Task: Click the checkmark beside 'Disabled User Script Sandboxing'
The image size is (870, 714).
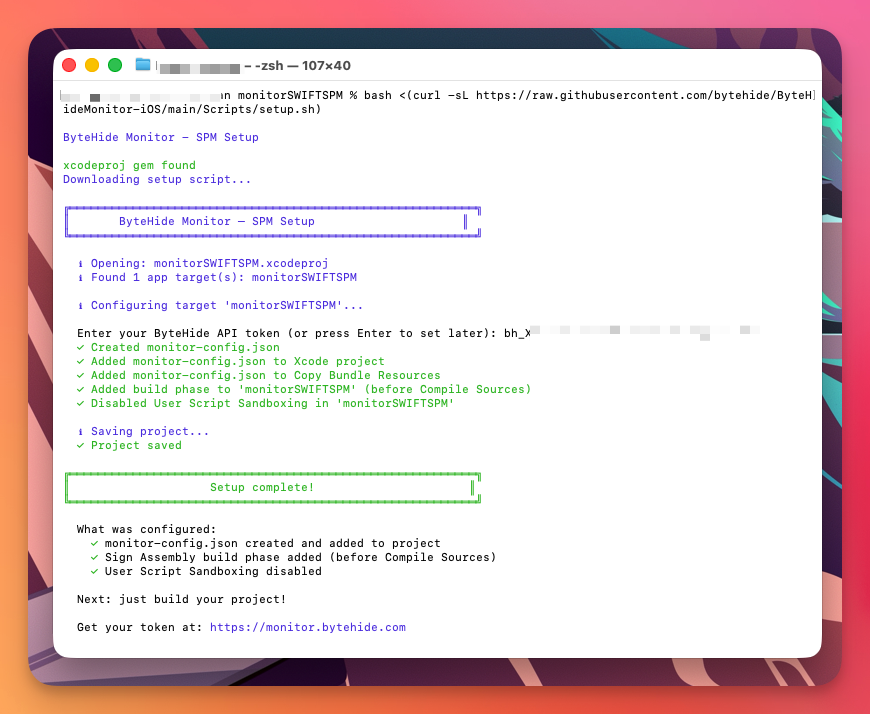Action: 80,403
